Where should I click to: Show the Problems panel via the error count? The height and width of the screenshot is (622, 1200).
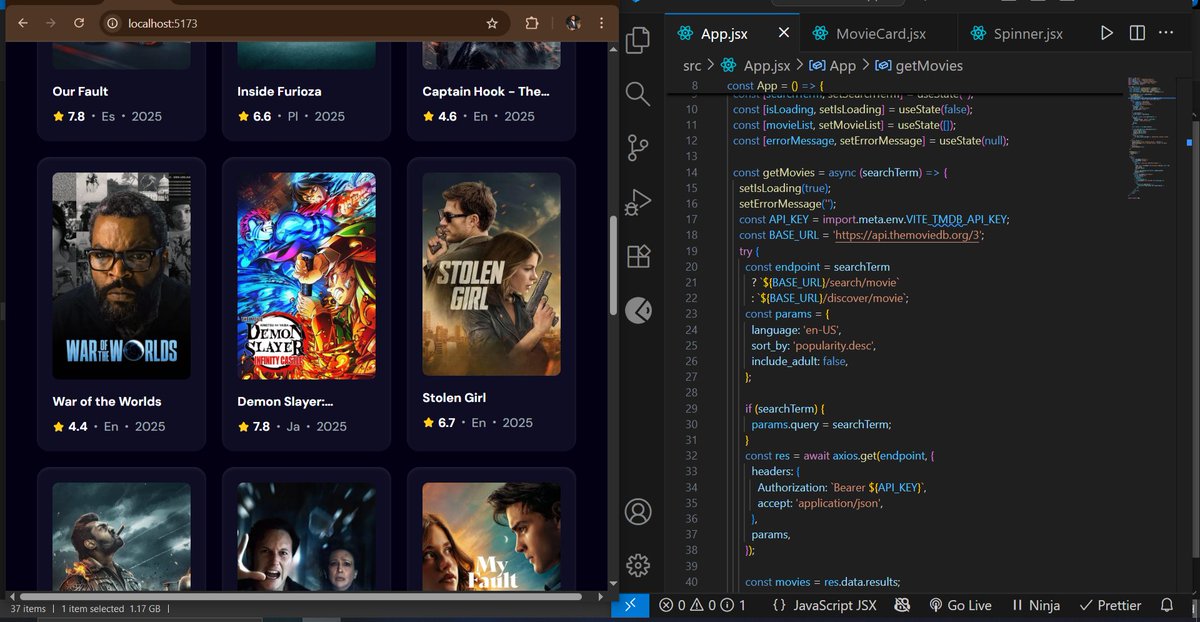[674, 605]
